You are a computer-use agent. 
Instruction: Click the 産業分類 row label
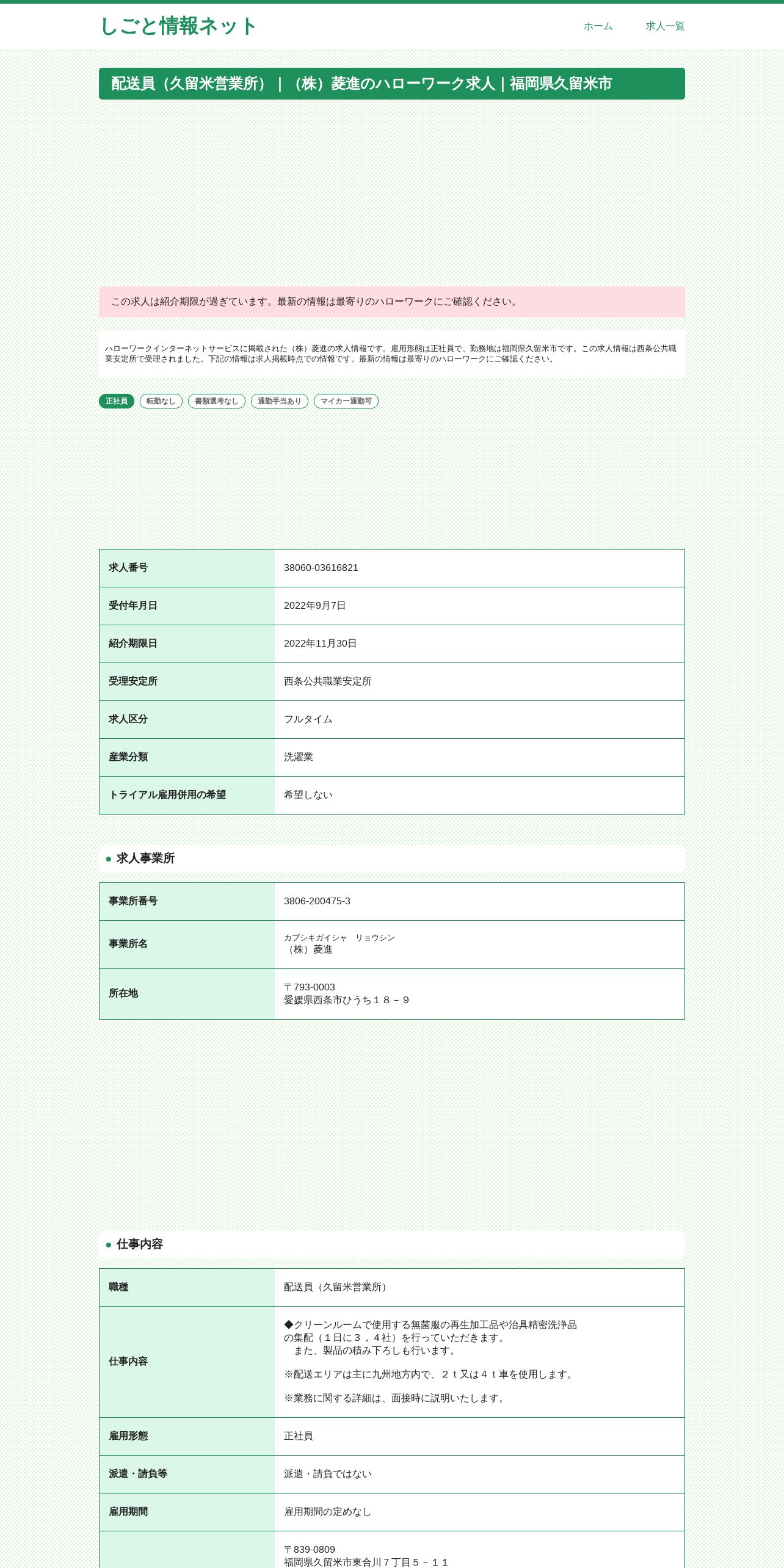pyautogui.click(x=128, y=757)
